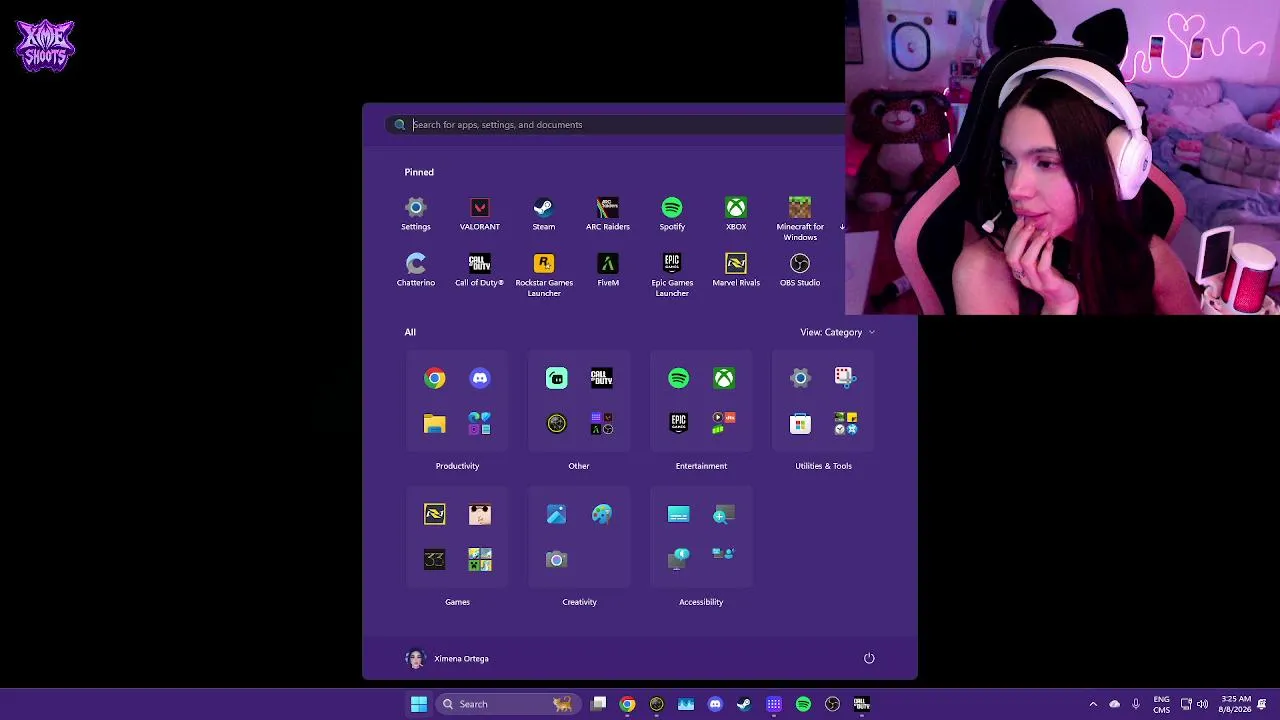Open Spotify in the Entertainment category

[x=678, y=378]
